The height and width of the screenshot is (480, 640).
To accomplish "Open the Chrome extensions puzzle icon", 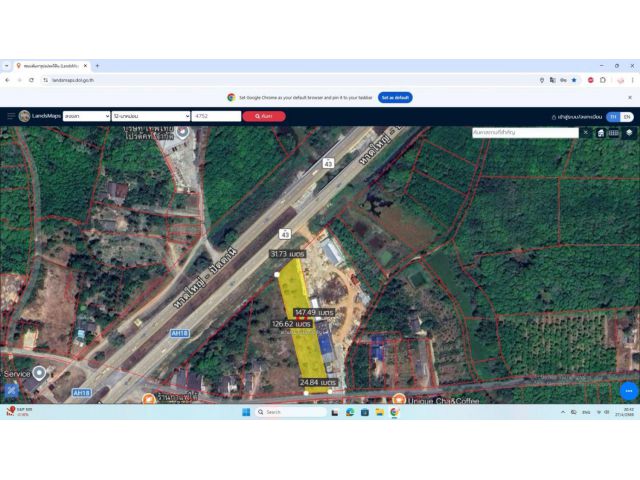I will tap(603, 80).
